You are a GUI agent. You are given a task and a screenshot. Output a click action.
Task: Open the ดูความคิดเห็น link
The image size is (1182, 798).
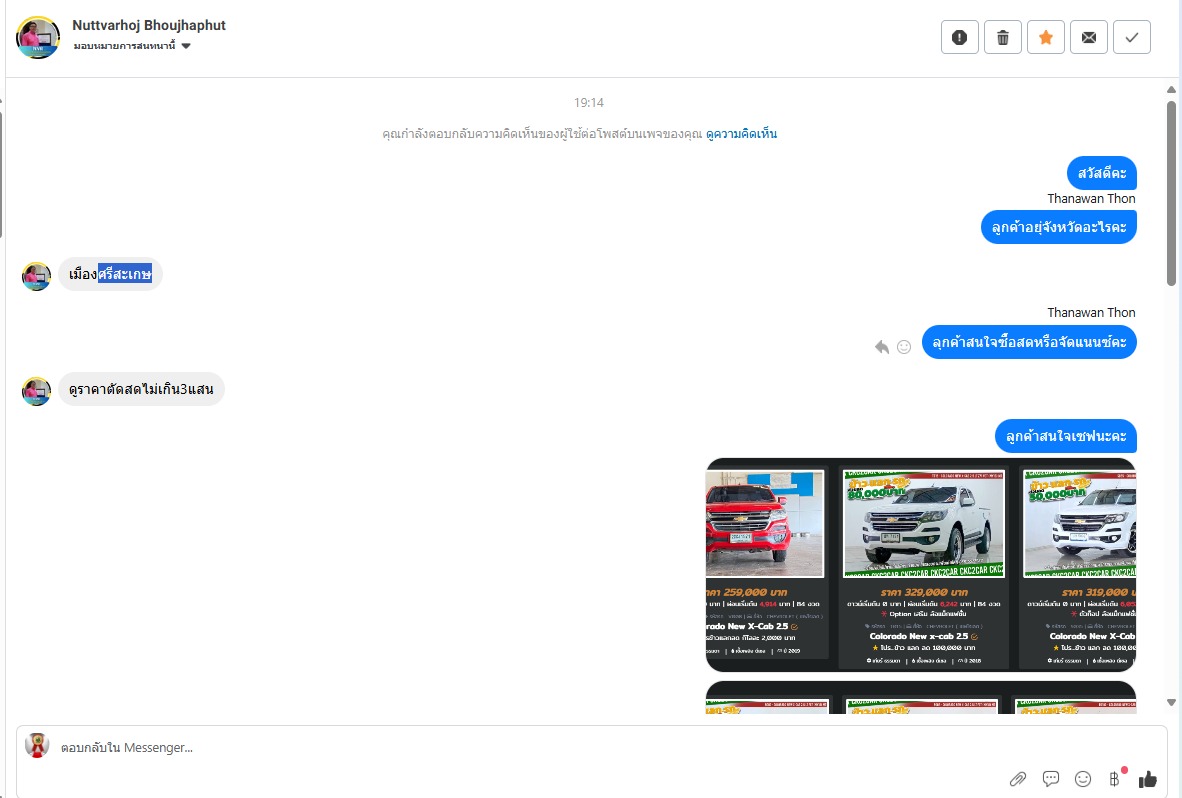point(741,134)
